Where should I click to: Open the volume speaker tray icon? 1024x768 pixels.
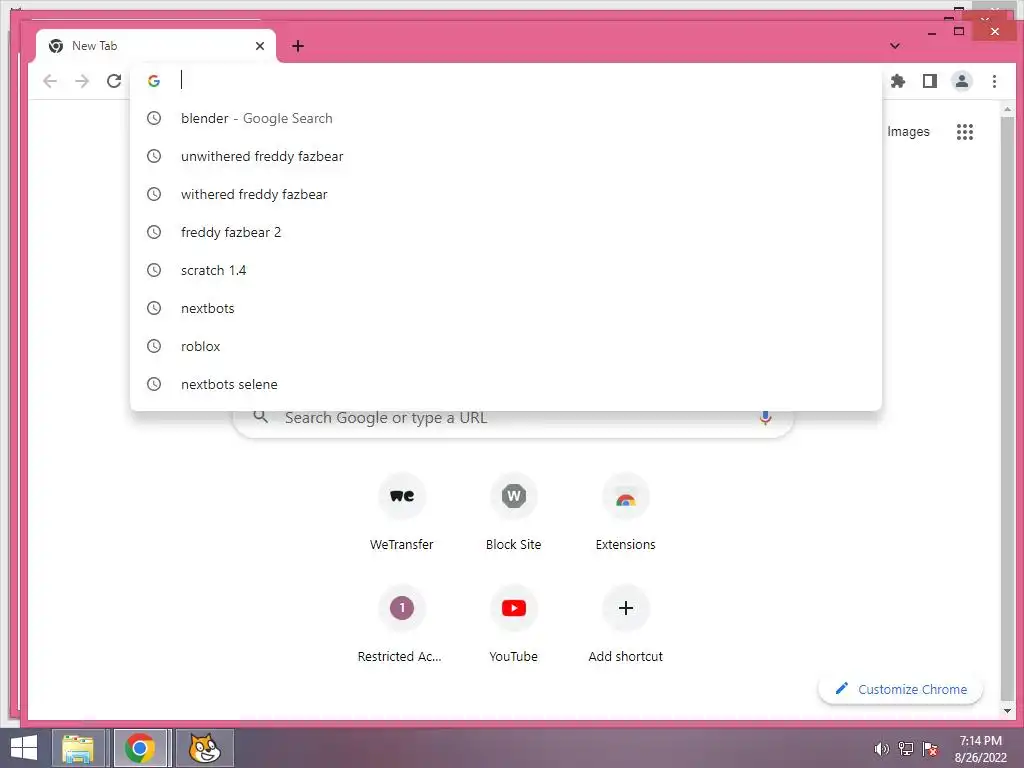pos(881,749)
